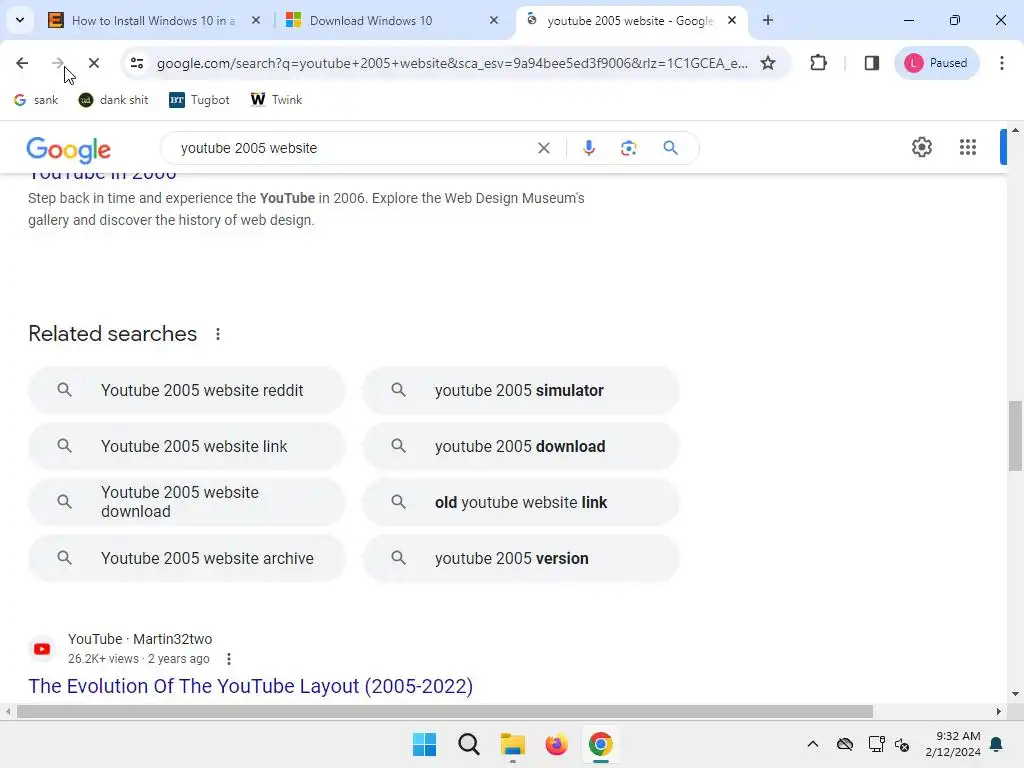Search by image with Lens icon
This screenshot has width=1024, height=768.
pos(628,148)
